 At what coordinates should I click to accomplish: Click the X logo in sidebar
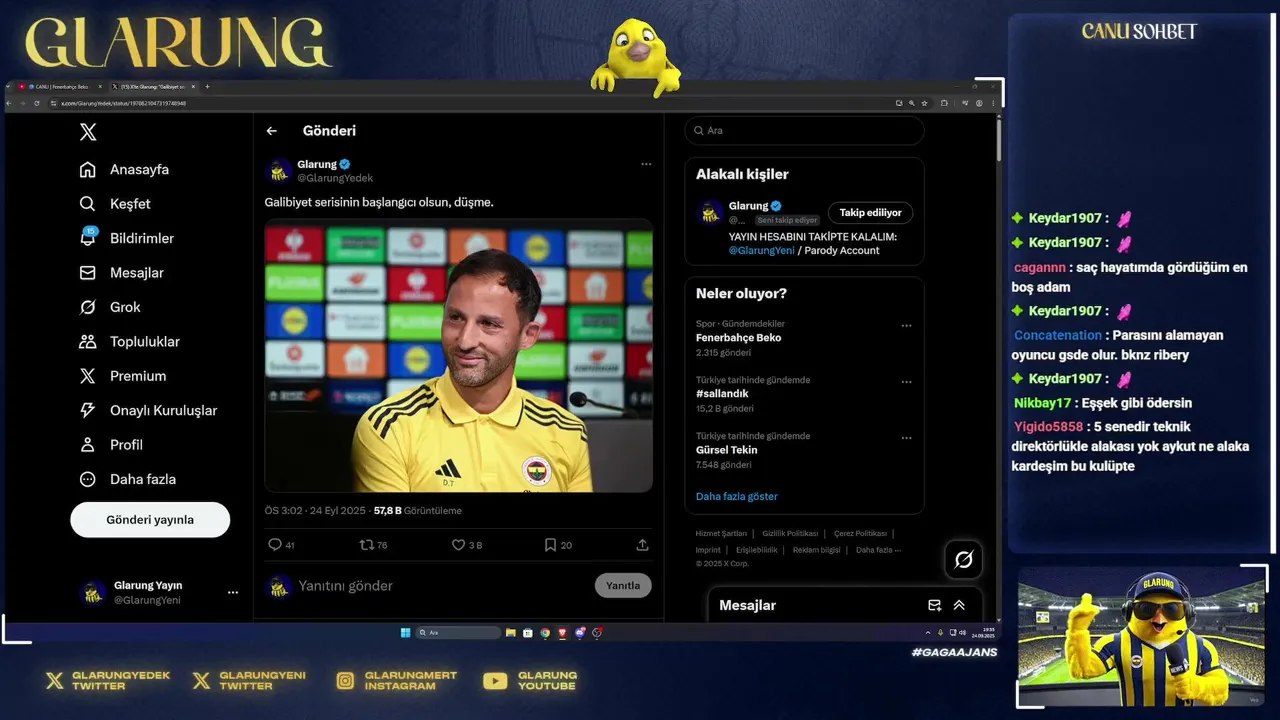pyautogui.click(x=88, y=132)
